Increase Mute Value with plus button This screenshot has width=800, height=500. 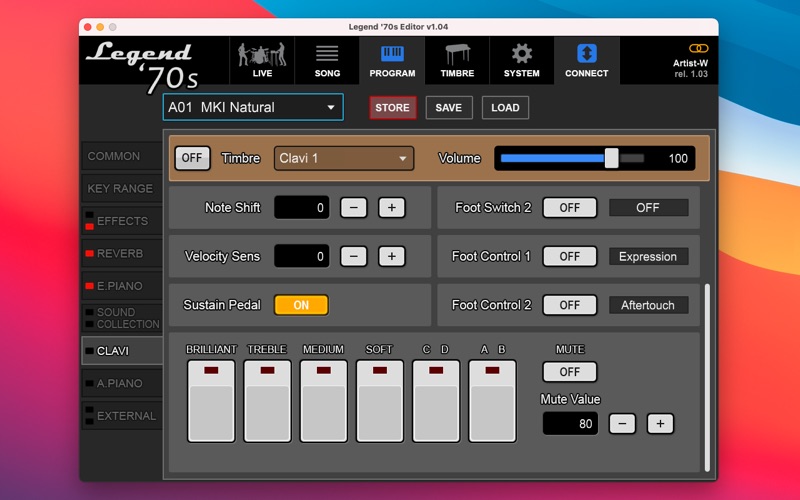click(660, 423)
